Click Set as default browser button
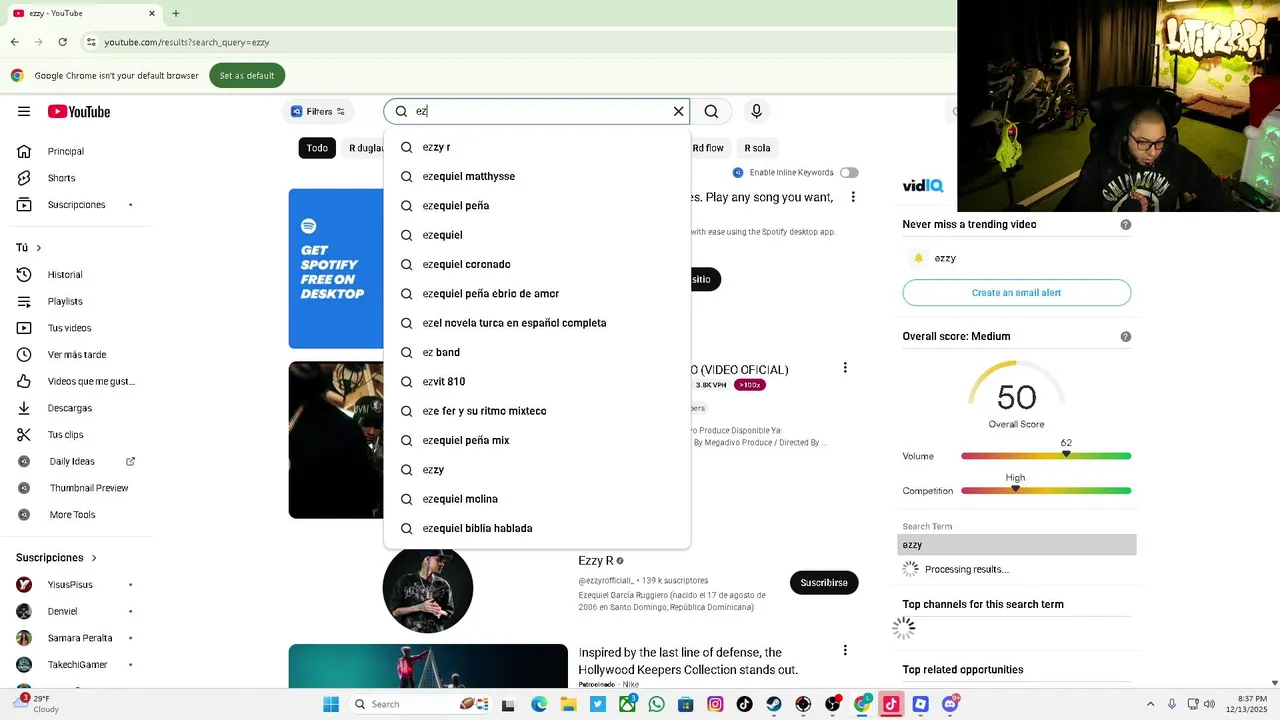 [247, 75]
